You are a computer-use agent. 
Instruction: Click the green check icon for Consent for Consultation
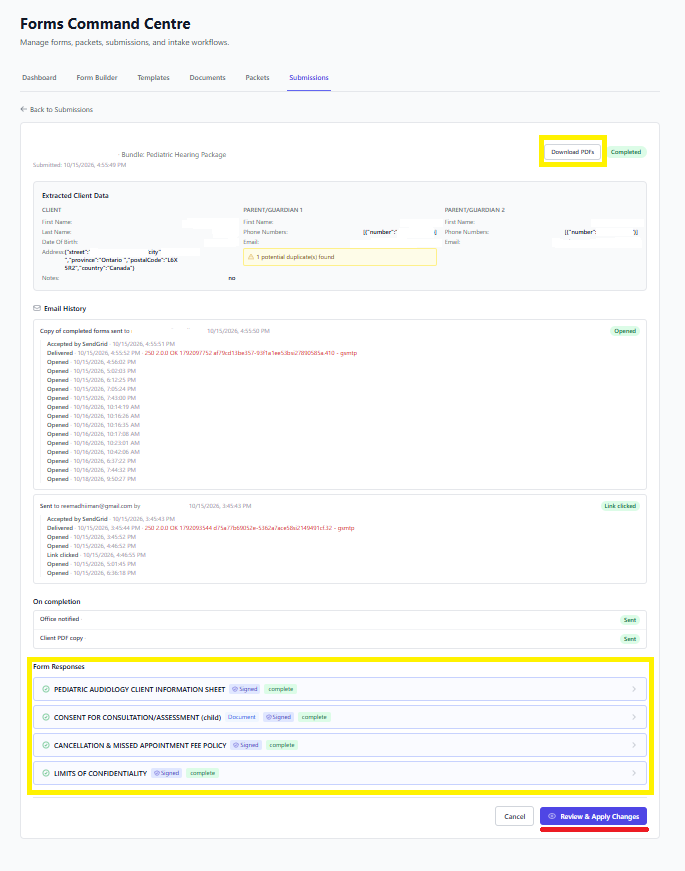point(46,717)
